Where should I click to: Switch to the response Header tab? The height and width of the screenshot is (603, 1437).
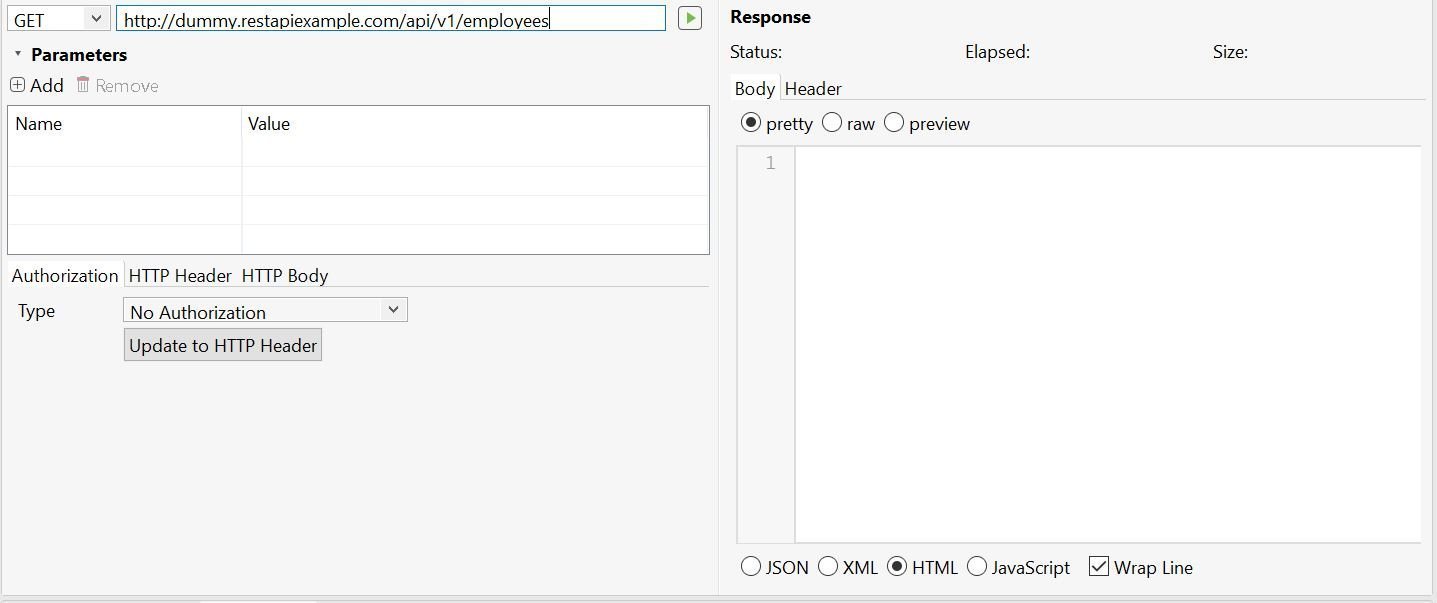(x=813, y=88)
